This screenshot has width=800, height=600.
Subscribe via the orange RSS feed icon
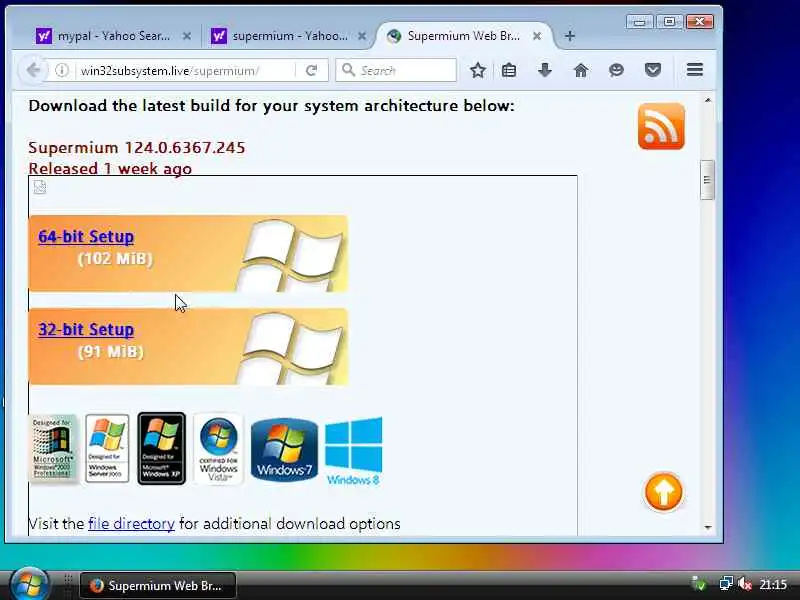(x=661, y=126)
